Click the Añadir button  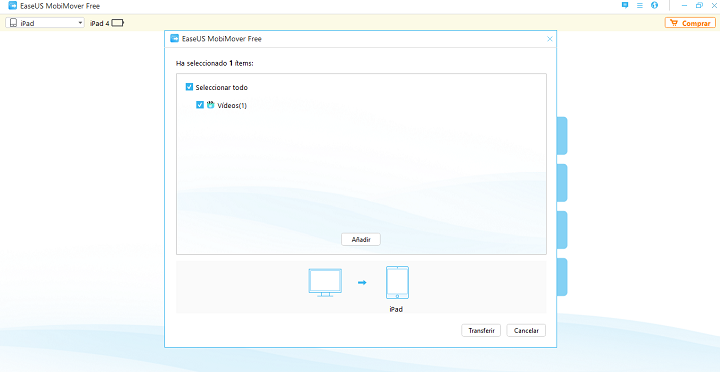(361, 239)
